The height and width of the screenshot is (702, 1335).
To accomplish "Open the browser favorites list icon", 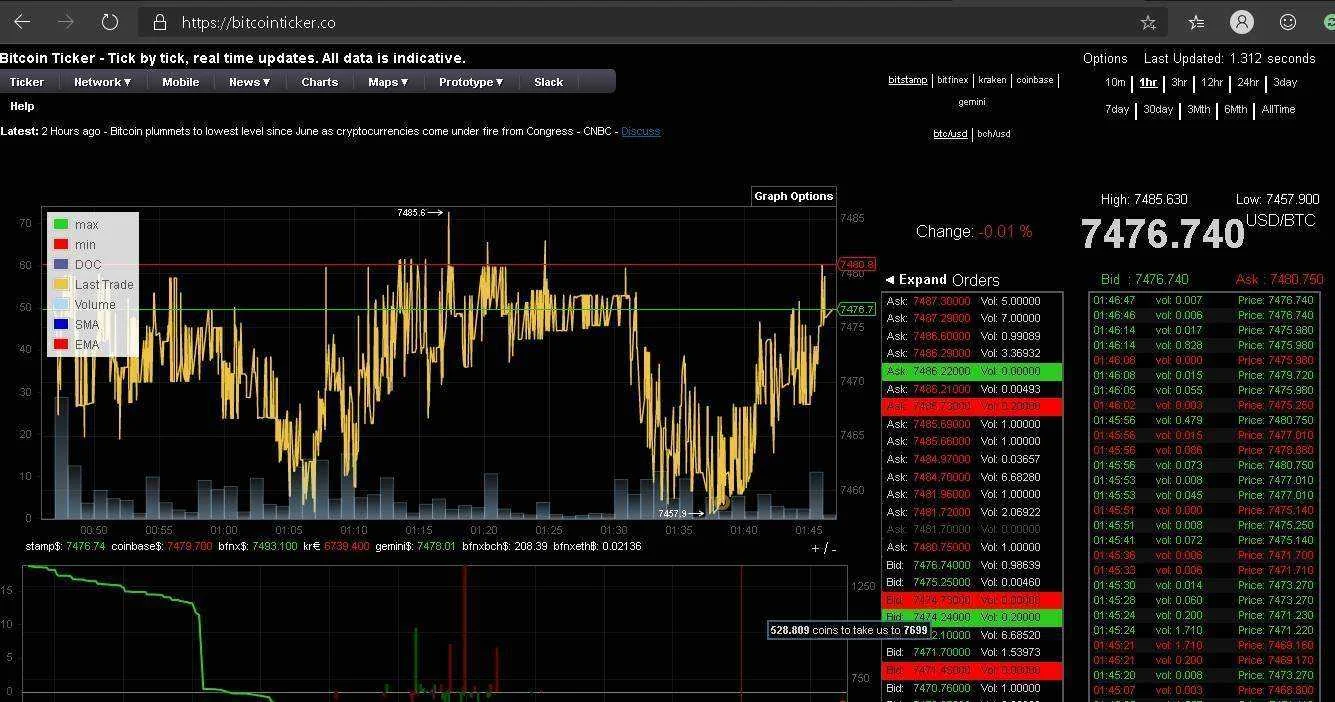I will point(1196,22).
